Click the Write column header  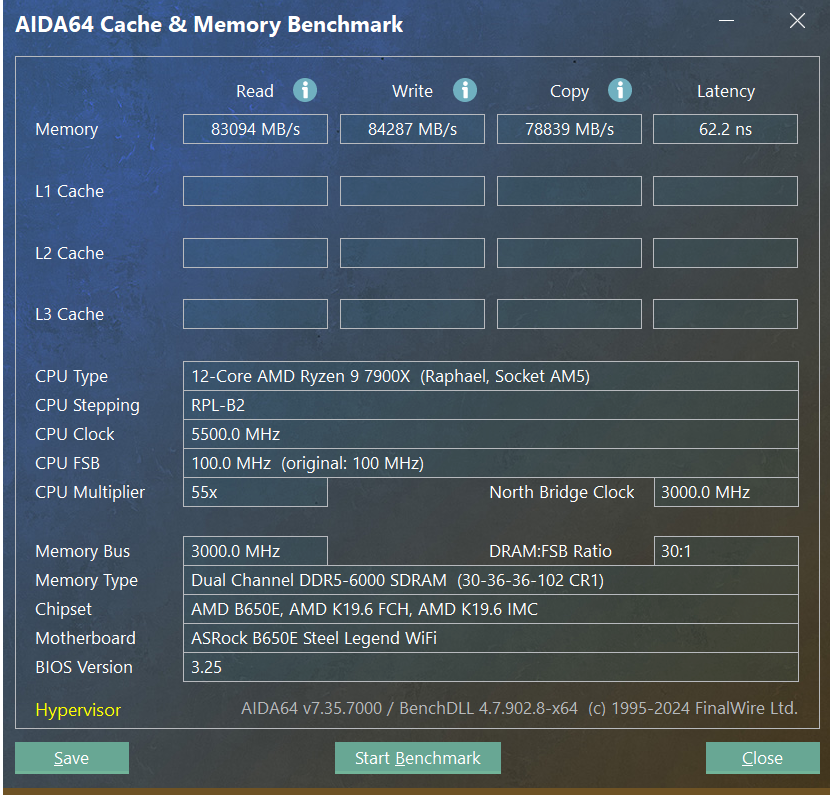coord(412,91)
